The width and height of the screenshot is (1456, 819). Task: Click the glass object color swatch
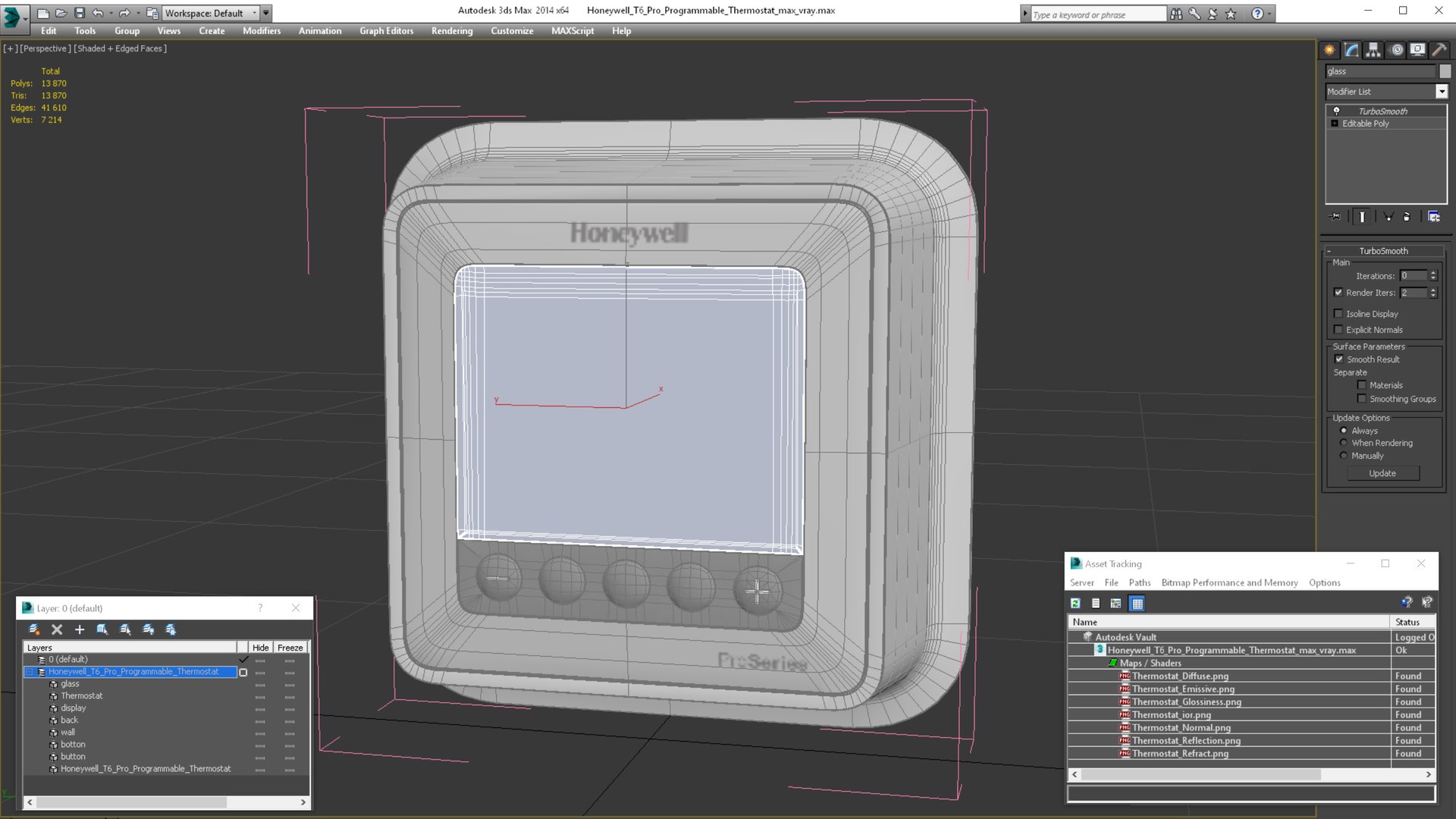point(1445,71)
